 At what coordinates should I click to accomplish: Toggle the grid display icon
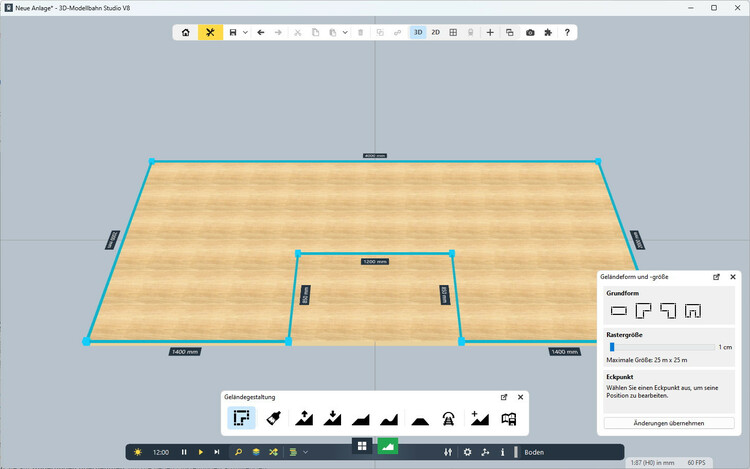click(x=453, y=33)
